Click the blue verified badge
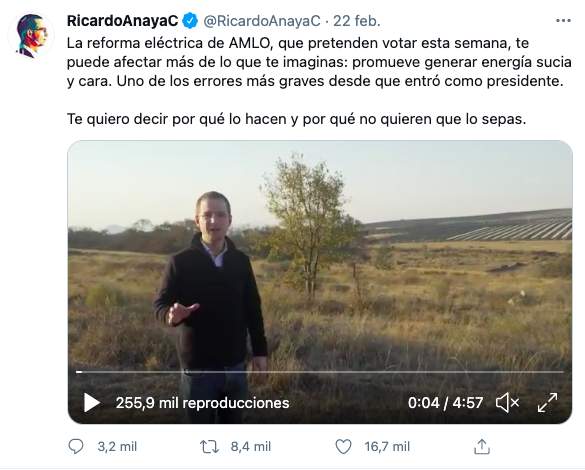Image resolution: width=585 pixels, height=470 pixels. tap(190, 21)
